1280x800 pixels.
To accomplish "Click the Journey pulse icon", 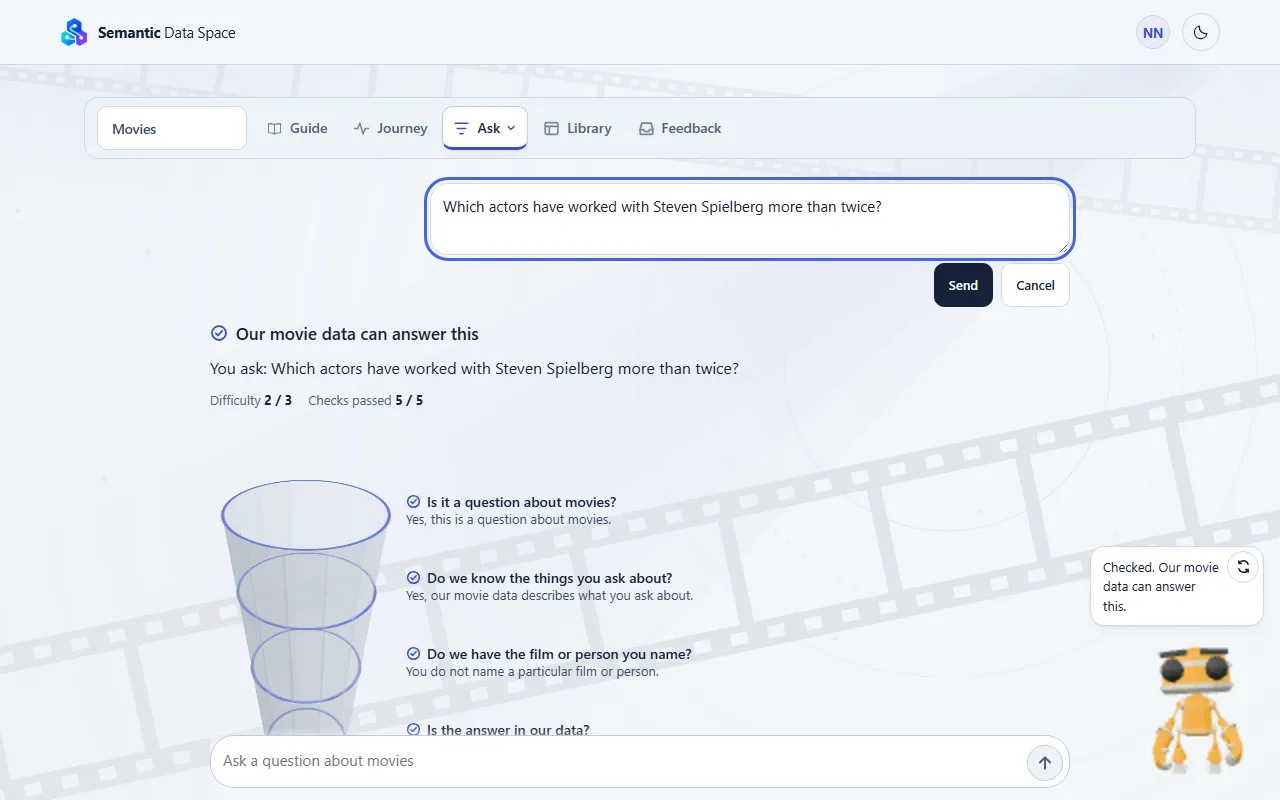I will point(362,128).
